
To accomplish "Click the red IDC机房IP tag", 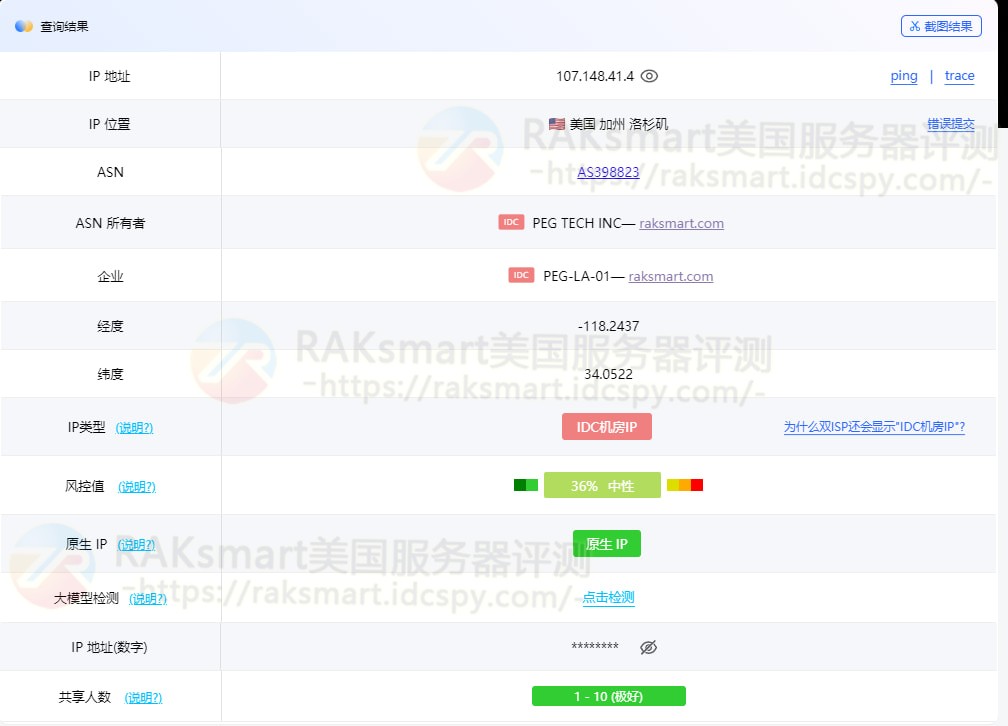I will tap(607, 427).
